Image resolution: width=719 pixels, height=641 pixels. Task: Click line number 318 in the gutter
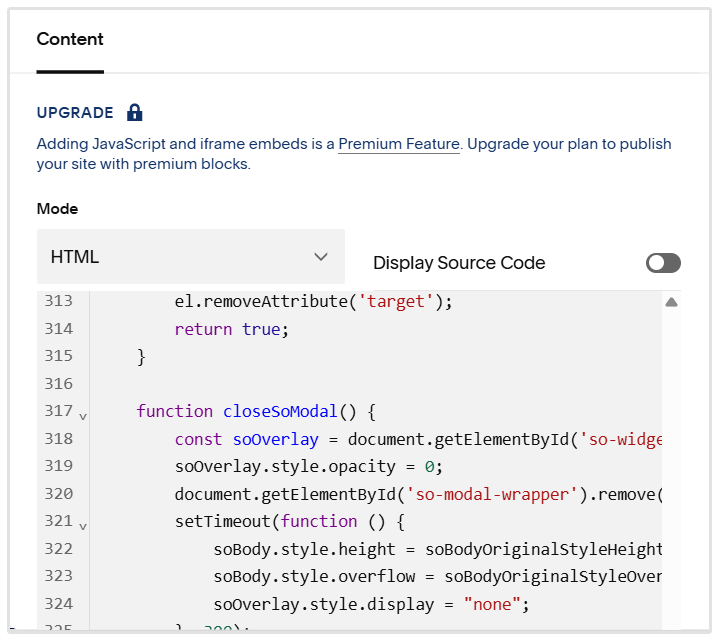point(59,439)
